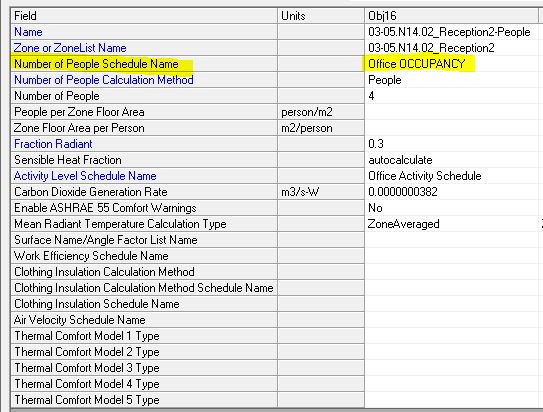This screenshot has width=543, height=412.
Task: Choose the Office Activity Schedule cell
Action: tap(454, 176)
